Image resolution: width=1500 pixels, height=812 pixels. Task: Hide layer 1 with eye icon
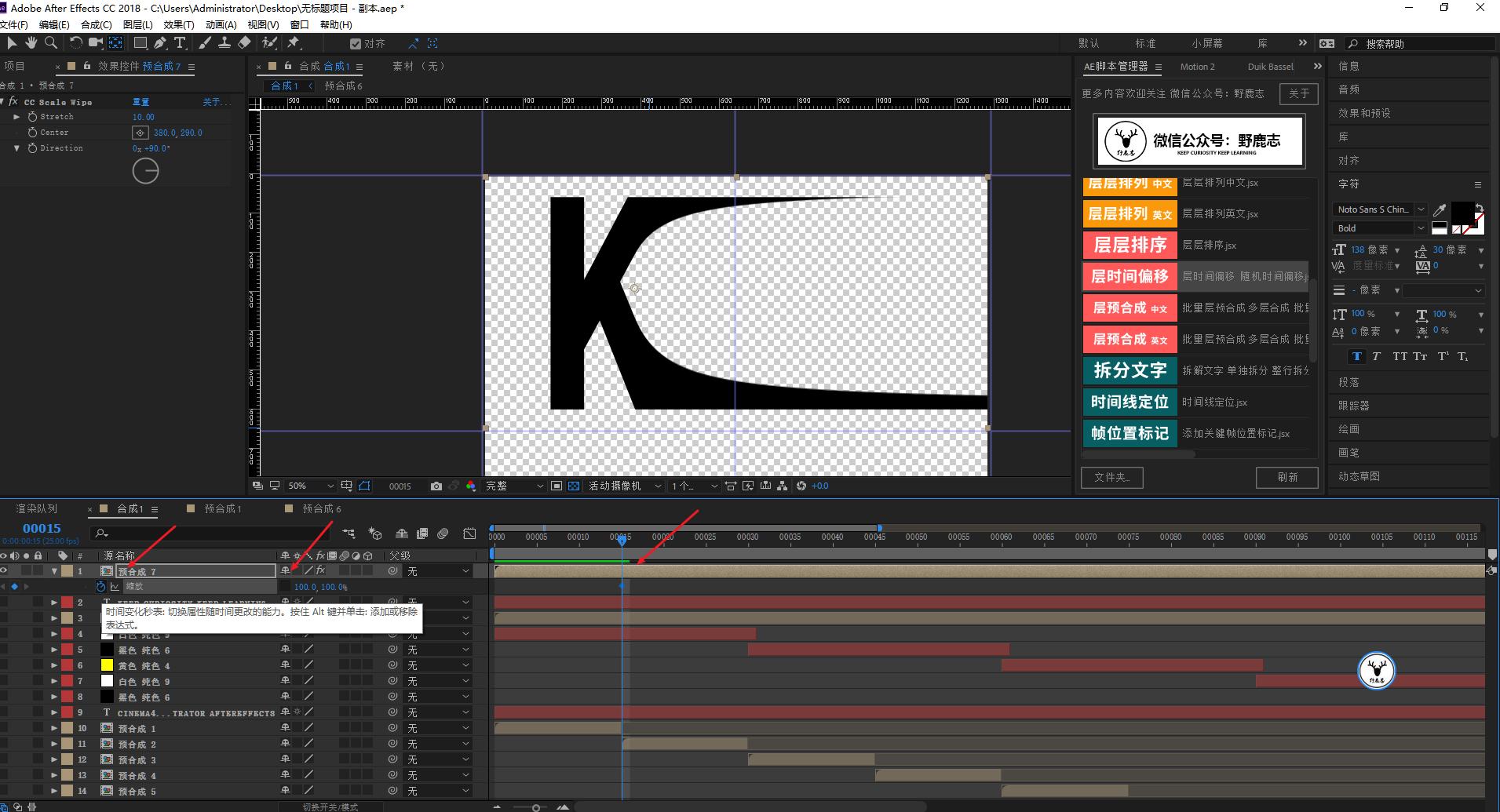pos(5,571)
